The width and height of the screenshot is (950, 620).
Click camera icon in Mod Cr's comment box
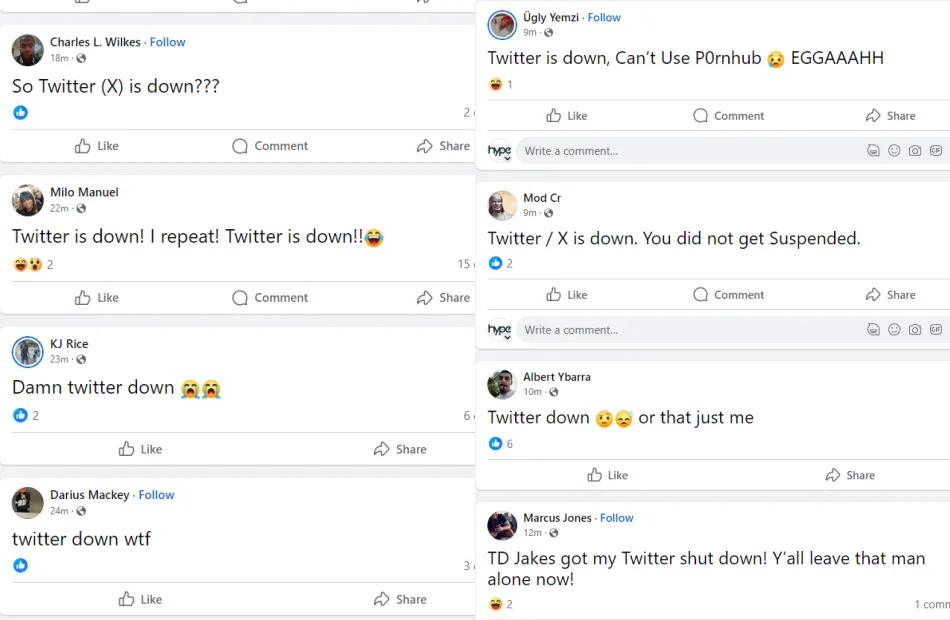pyautogui.click(x=915, y=330)
